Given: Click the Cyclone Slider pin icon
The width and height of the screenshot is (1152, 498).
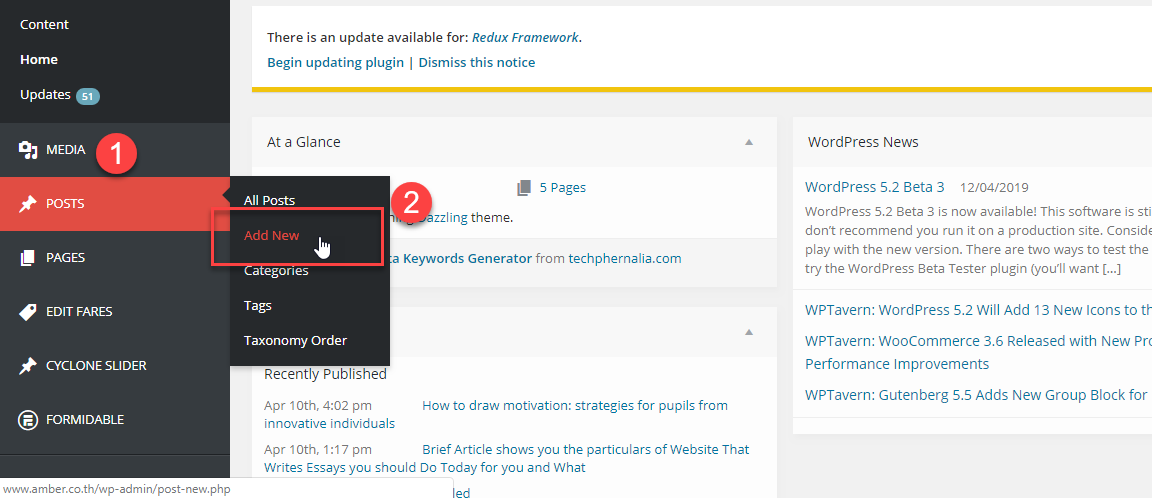Looking at the screenshot, I should pyautogui.click(x=28, y=366).
